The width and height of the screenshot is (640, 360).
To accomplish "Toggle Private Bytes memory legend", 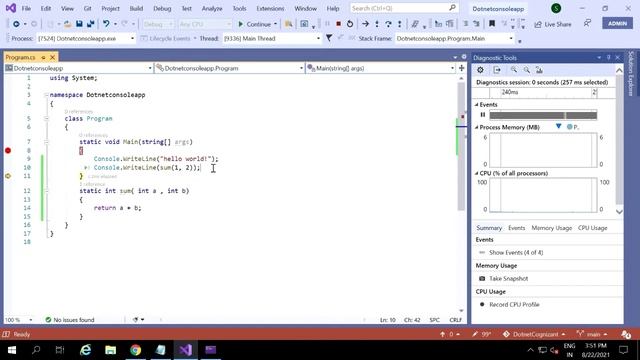I will (x=573, y=127).
